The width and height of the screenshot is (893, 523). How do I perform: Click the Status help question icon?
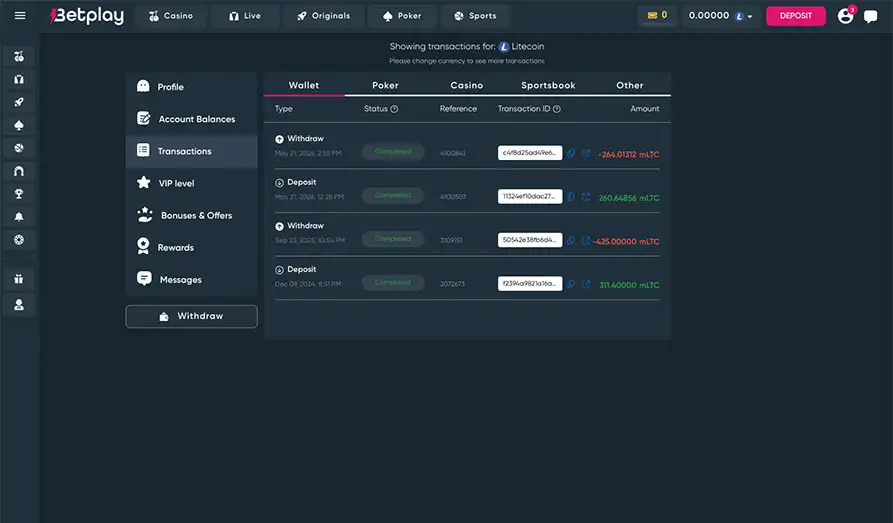tap(394, 109)
